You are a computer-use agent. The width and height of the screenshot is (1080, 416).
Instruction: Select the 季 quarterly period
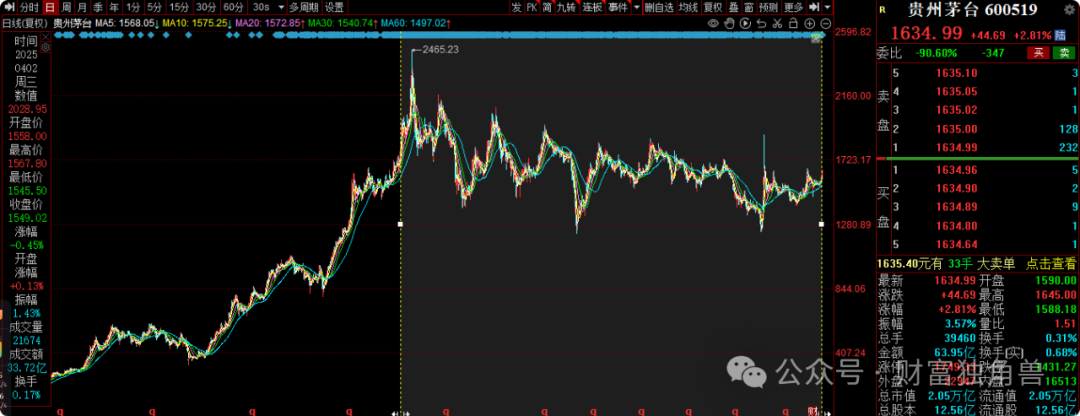98,7
